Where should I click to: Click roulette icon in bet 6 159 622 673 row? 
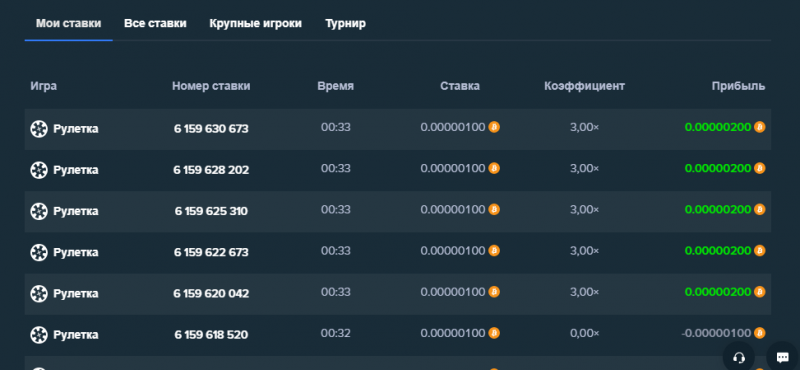39,253
